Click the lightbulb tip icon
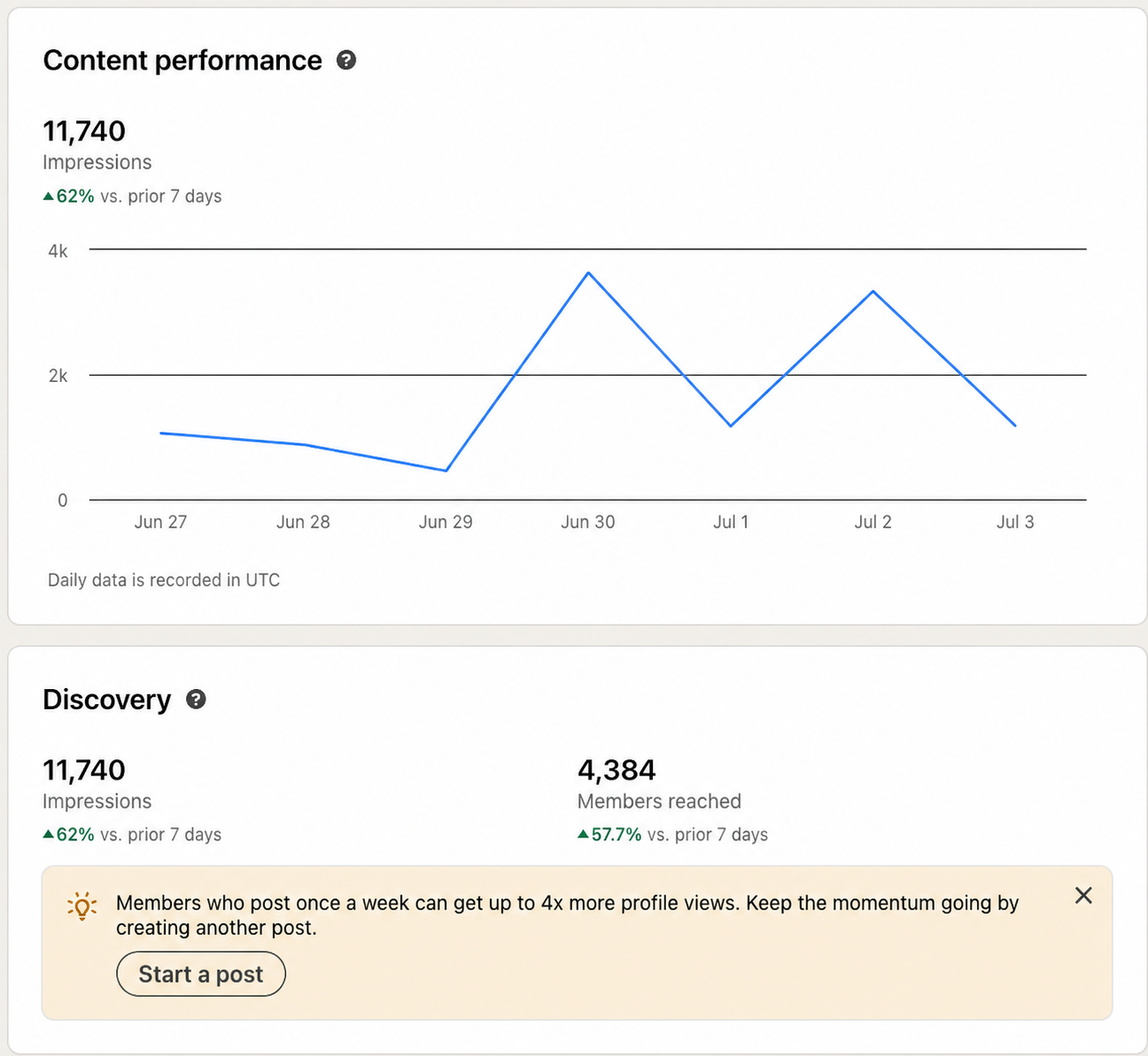The image size is (1148, 1056). 83,906
